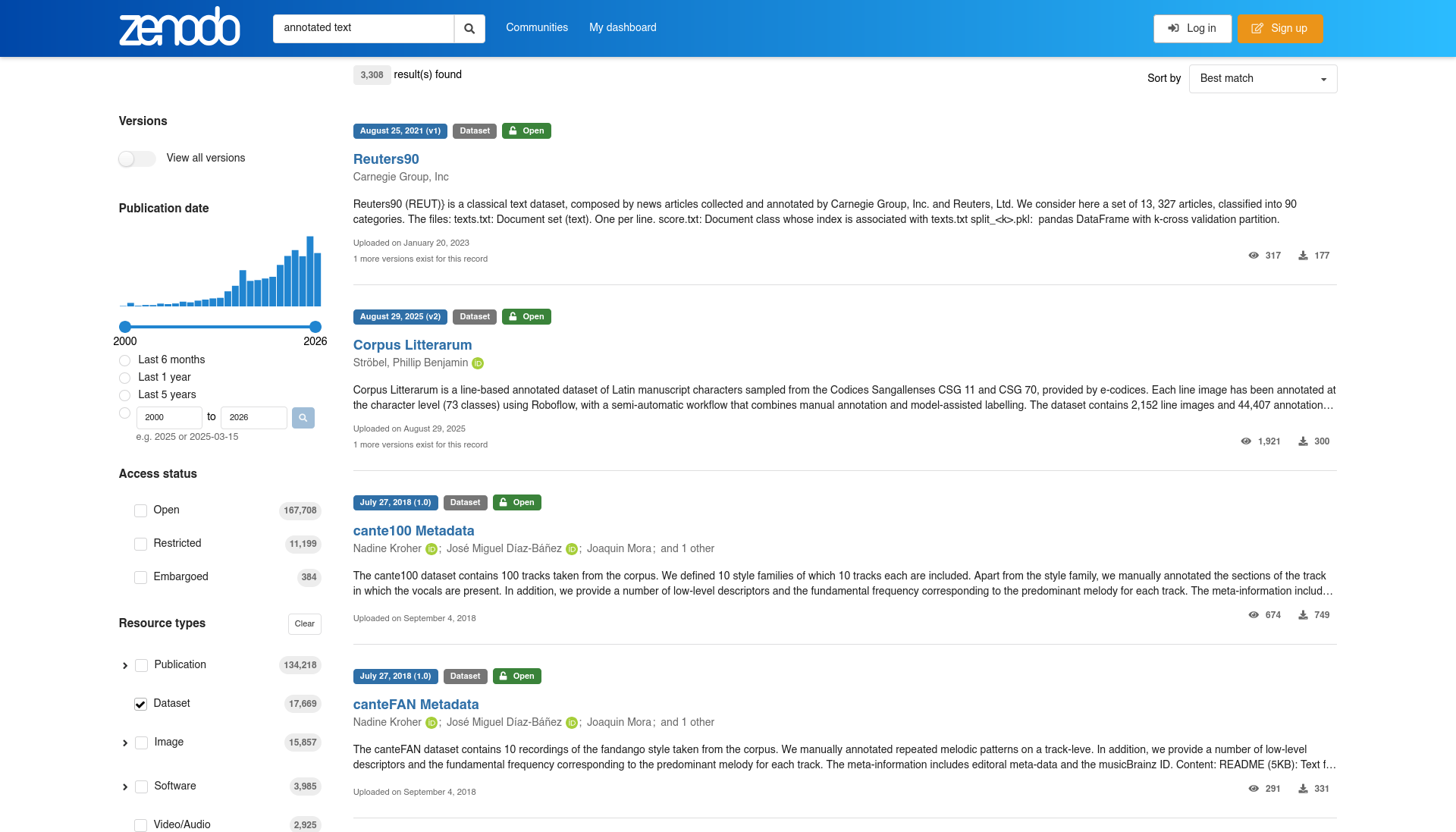The height and width of the screenshot is (832, 1456).
Task: Check the Embargoed access status checkbox
Action: (x=140, y=578)
